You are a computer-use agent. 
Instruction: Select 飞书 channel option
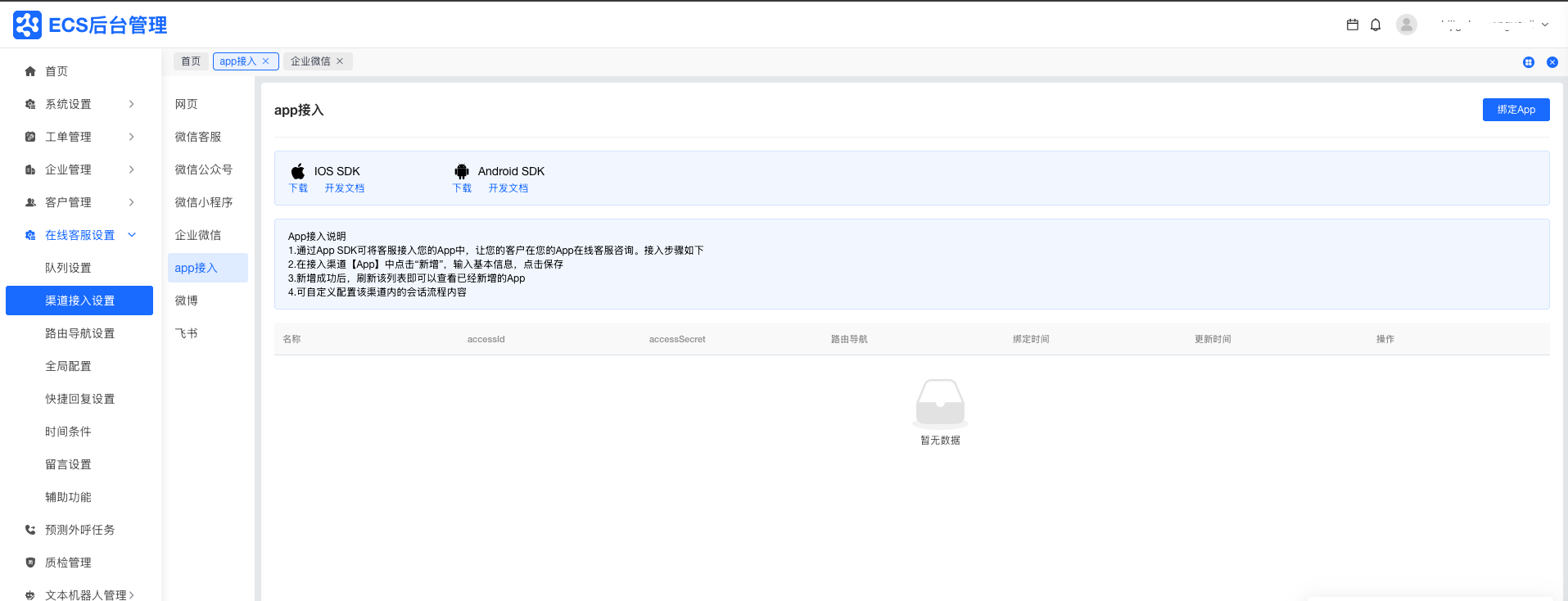tap(186, 333)
